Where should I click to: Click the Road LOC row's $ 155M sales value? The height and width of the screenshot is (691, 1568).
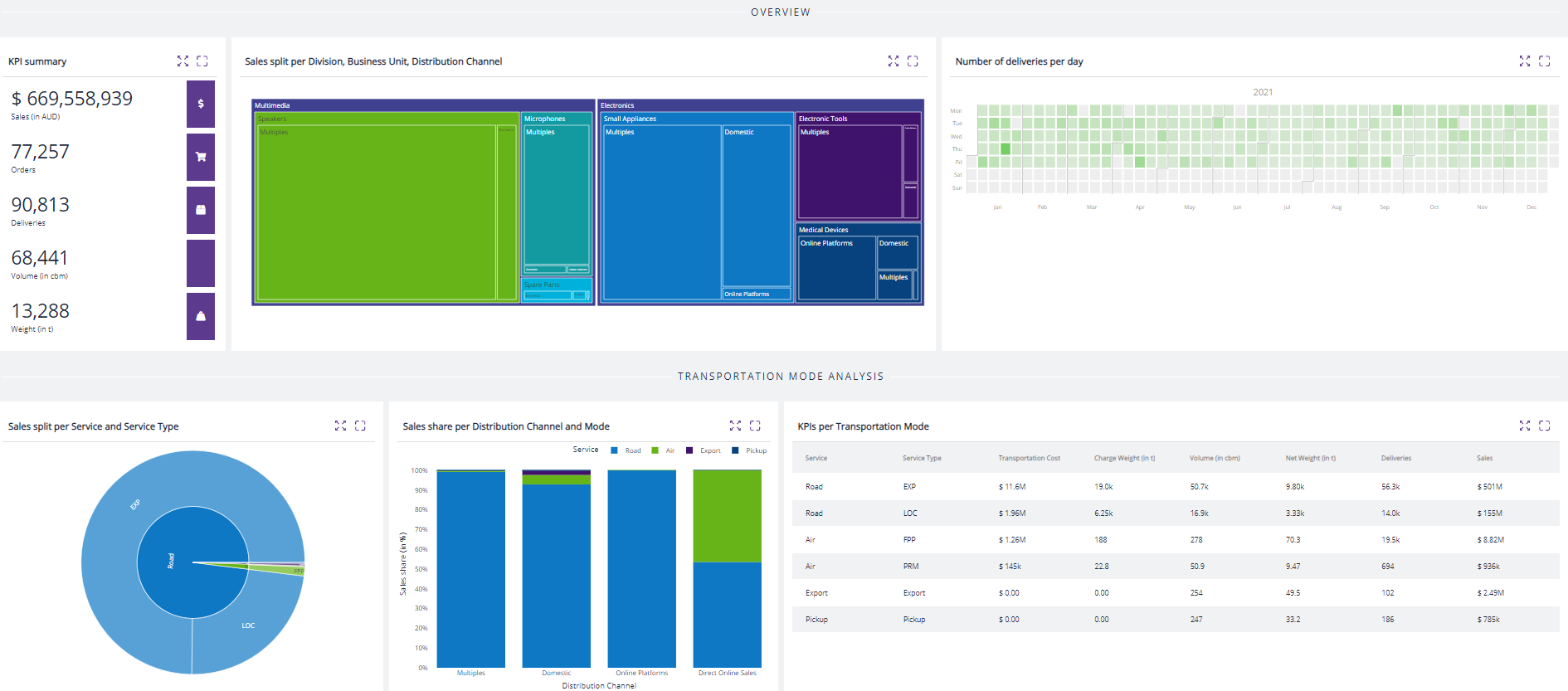(1489, 513)
